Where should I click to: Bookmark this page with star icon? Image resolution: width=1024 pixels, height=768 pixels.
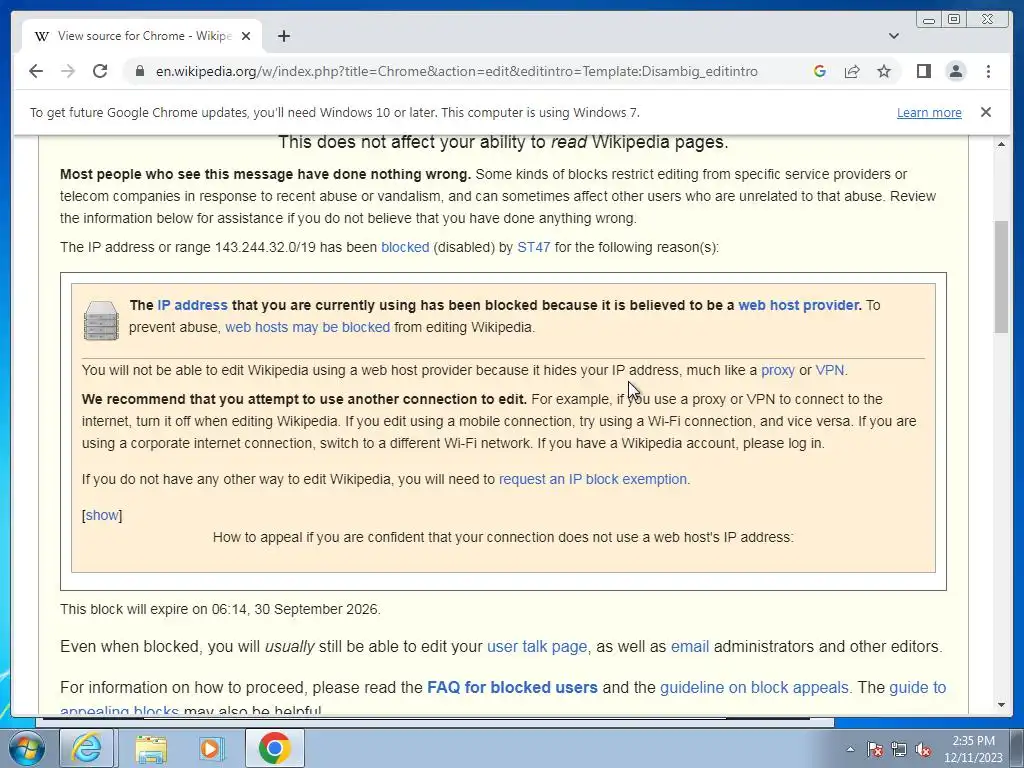click(x=884, y=71)
